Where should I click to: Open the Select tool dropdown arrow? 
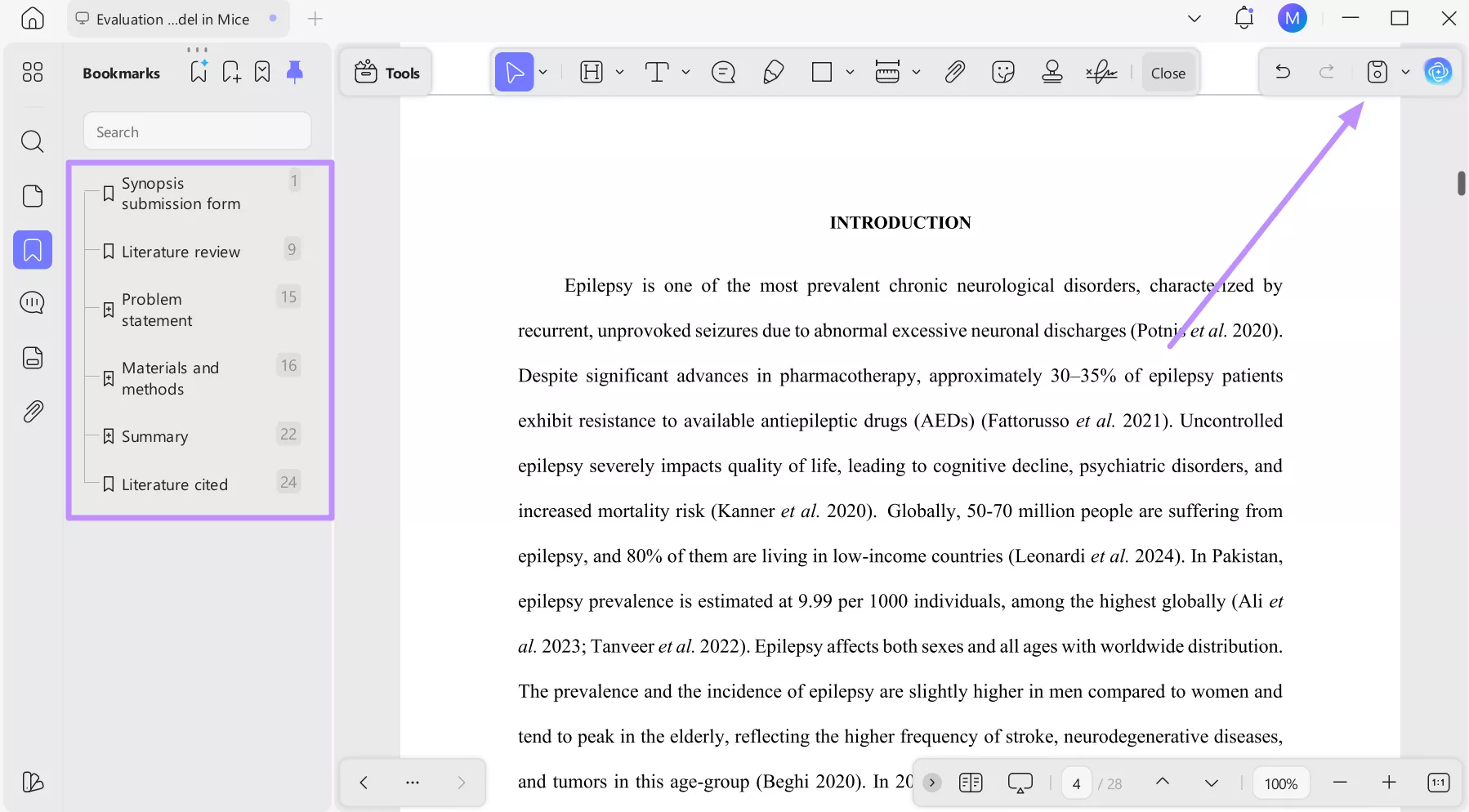pyautogui.click(x=543, y=72)
